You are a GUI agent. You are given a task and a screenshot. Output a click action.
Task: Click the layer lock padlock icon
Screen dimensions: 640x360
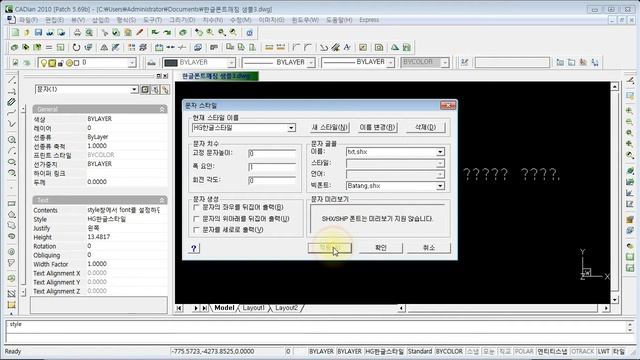pos(61,63)
